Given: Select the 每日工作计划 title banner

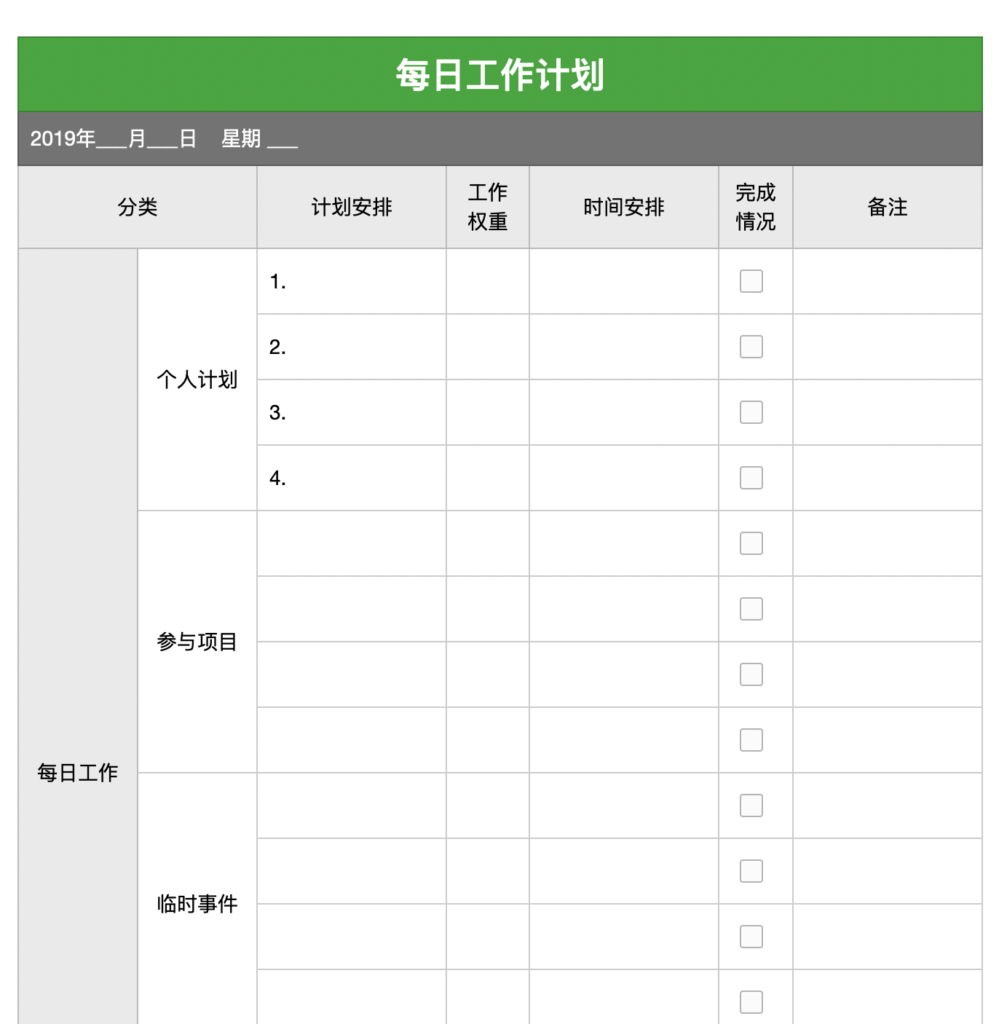Looking at the screenshot, I should click(x=499, y=75).
